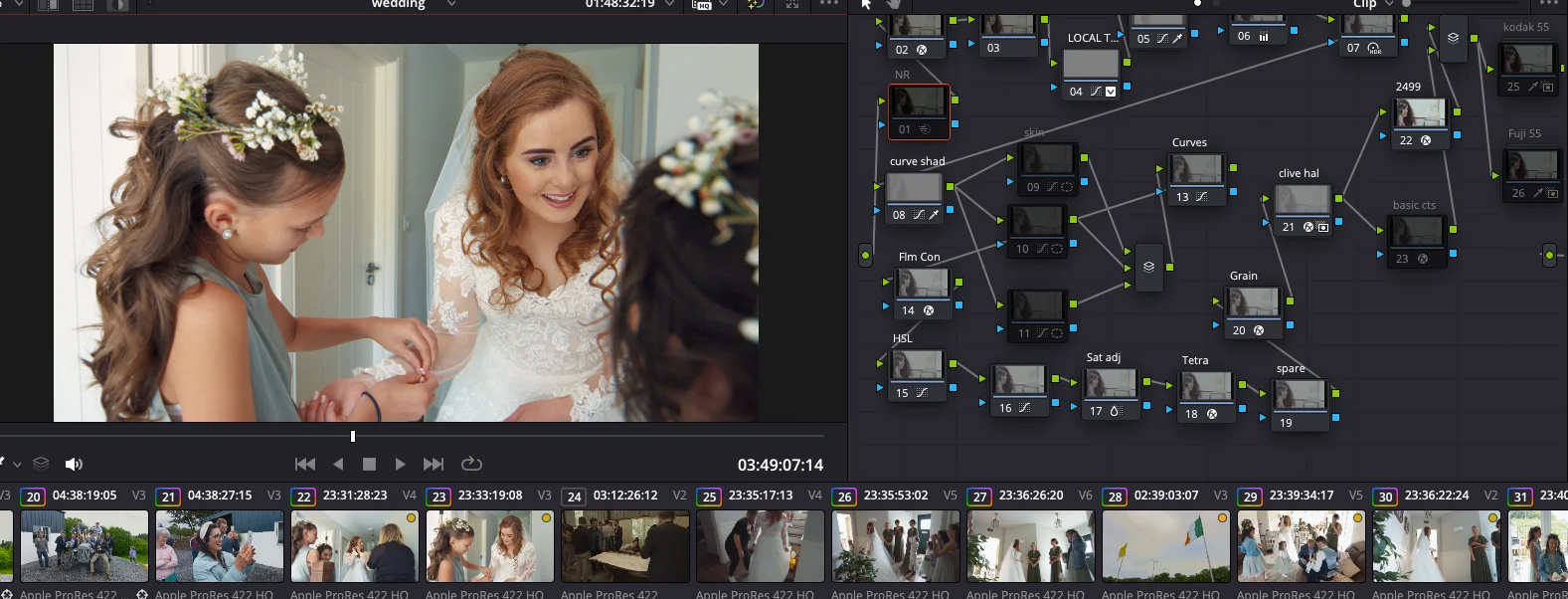
Task: Play the clip forward
Action: (400, 464)
